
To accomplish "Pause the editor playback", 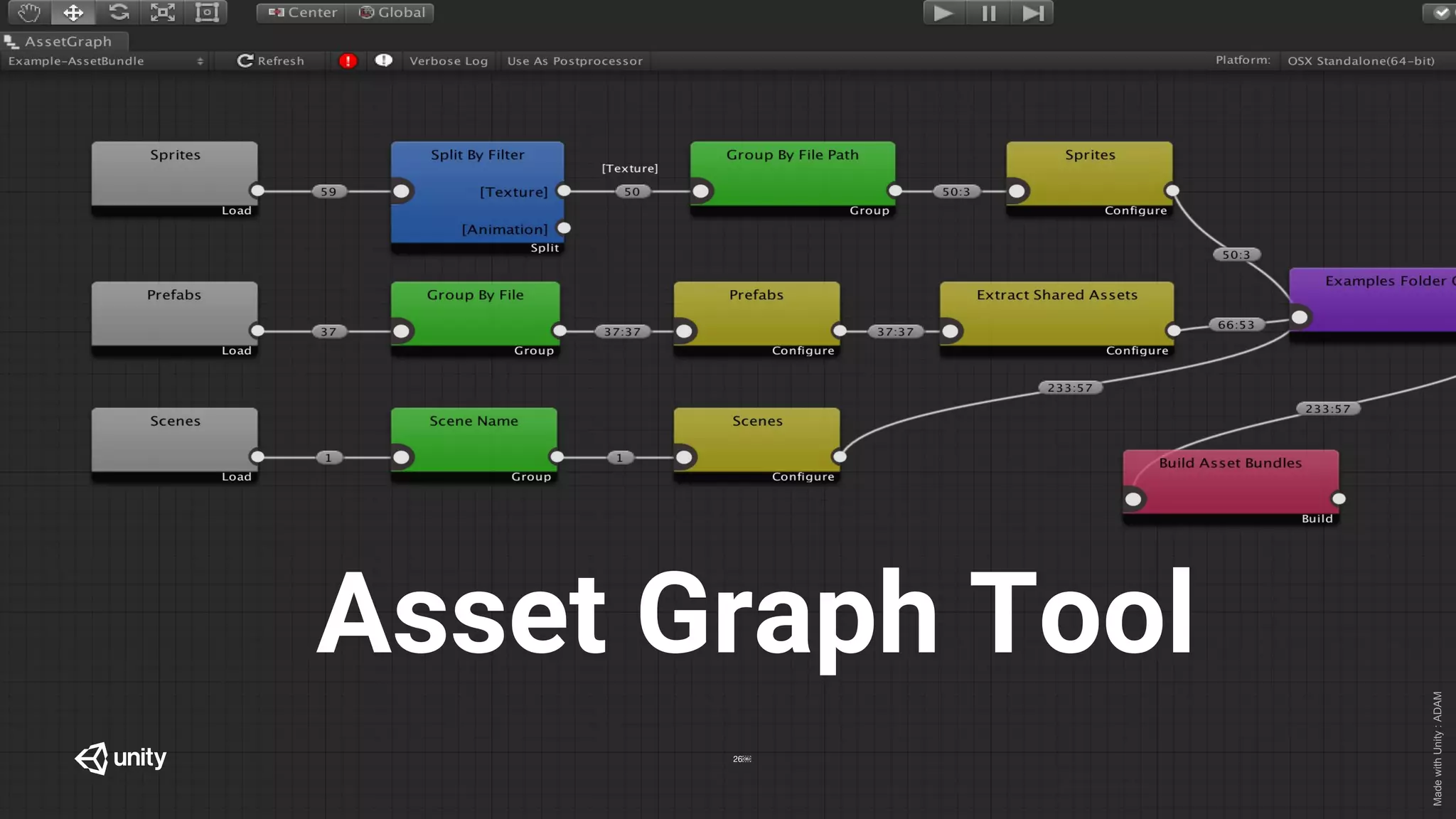I will (x=988, y=13).
